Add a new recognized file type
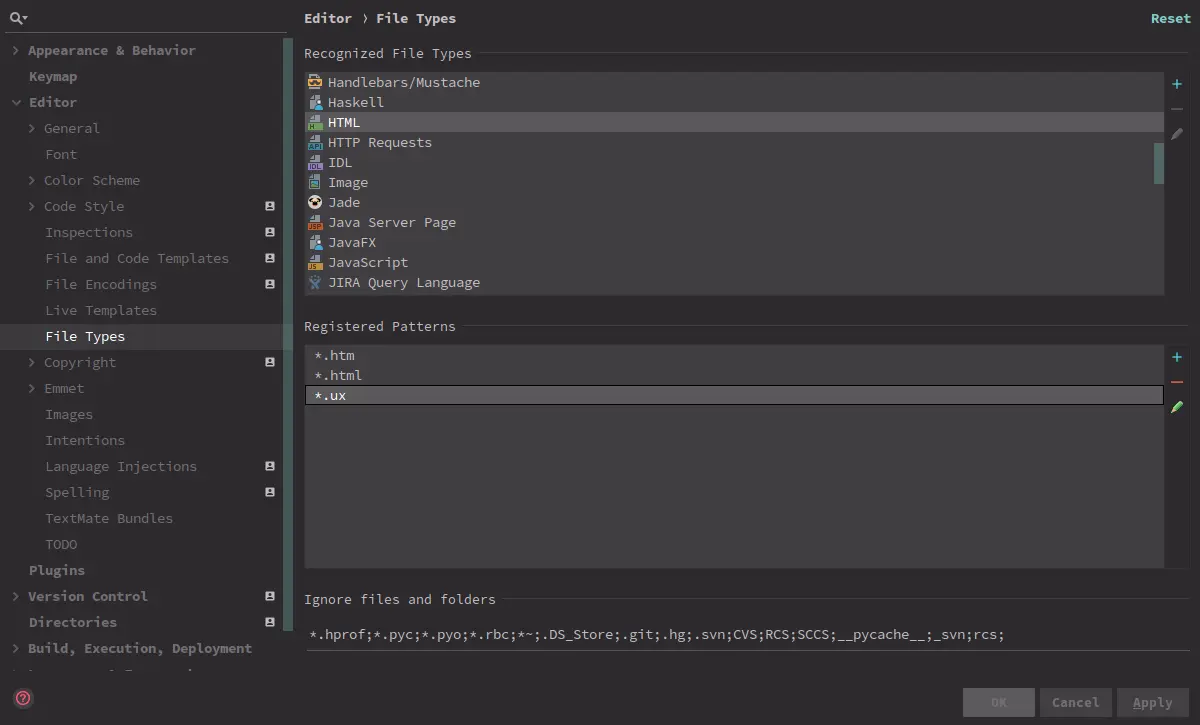The image size is (1200, 725). pos(1177,85)
